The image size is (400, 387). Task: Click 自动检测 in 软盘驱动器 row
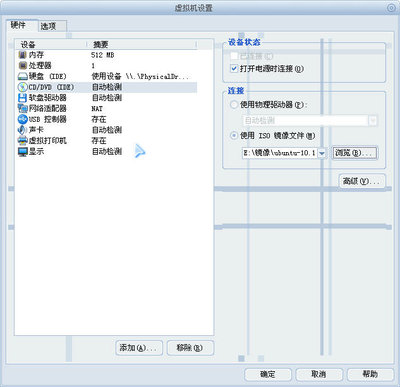[107, 98]
